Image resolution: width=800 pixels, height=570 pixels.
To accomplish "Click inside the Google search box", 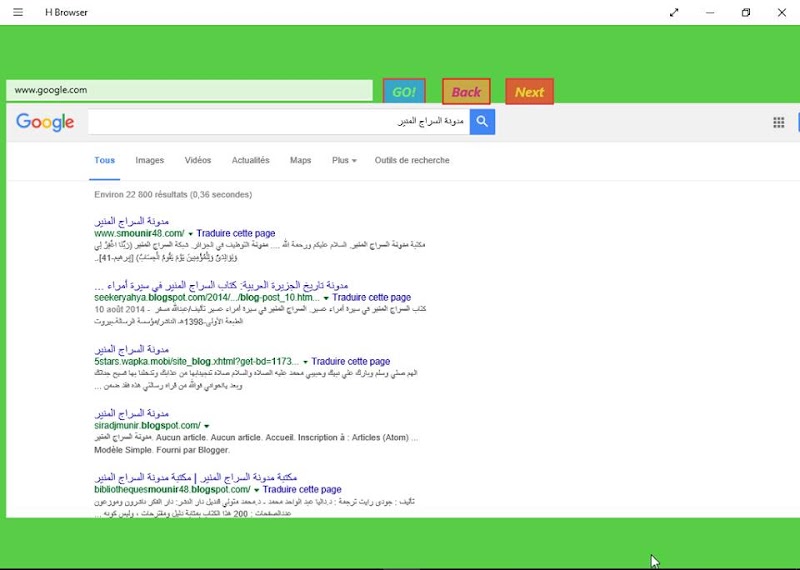I will coord(279,121).
